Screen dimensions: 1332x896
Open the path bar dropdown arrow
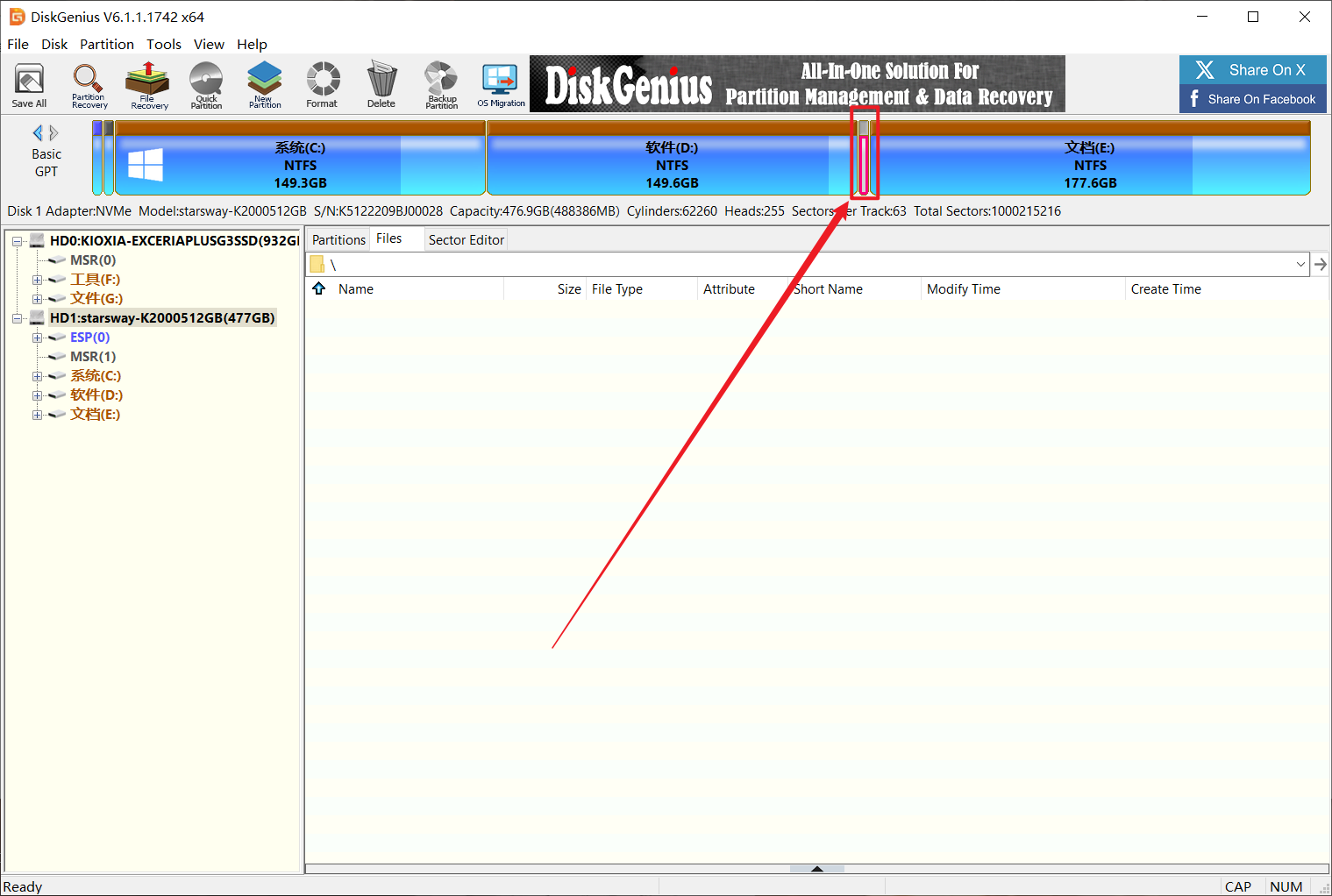(1300, 265)
